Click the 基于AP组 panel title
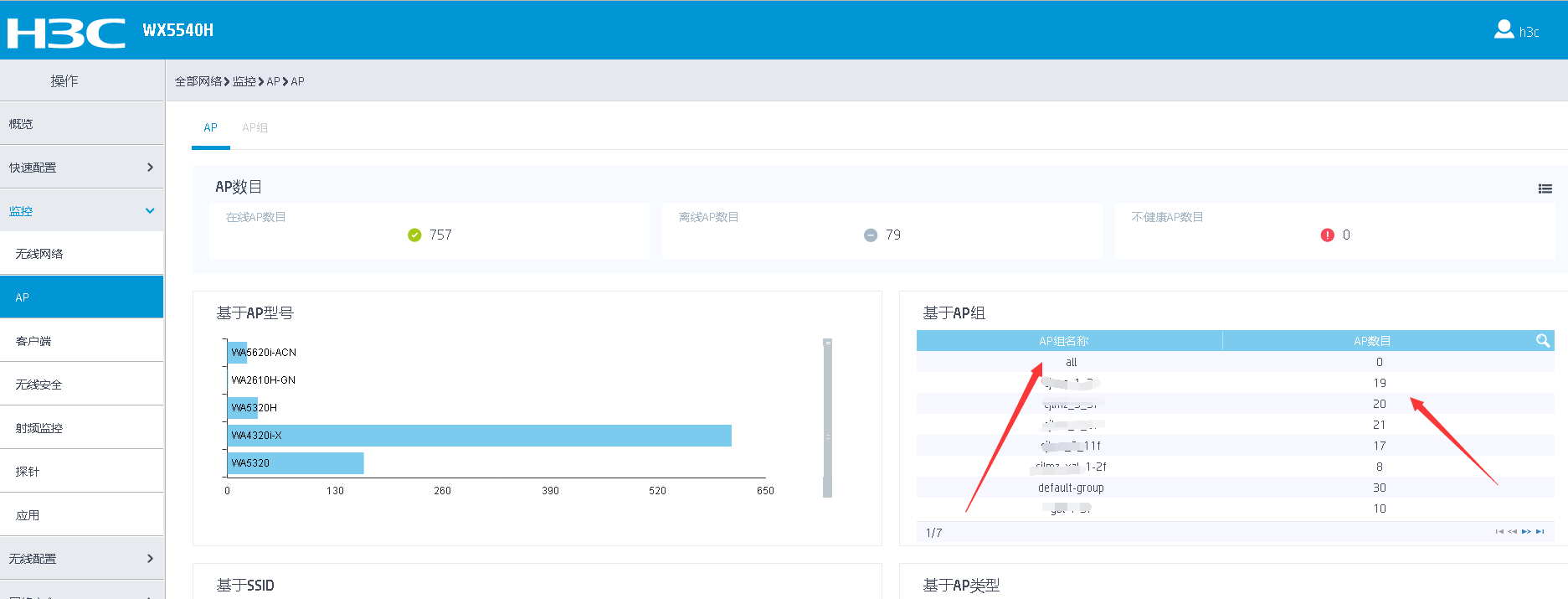Screen dimensions: 1568x599 [x=954, y=312]
